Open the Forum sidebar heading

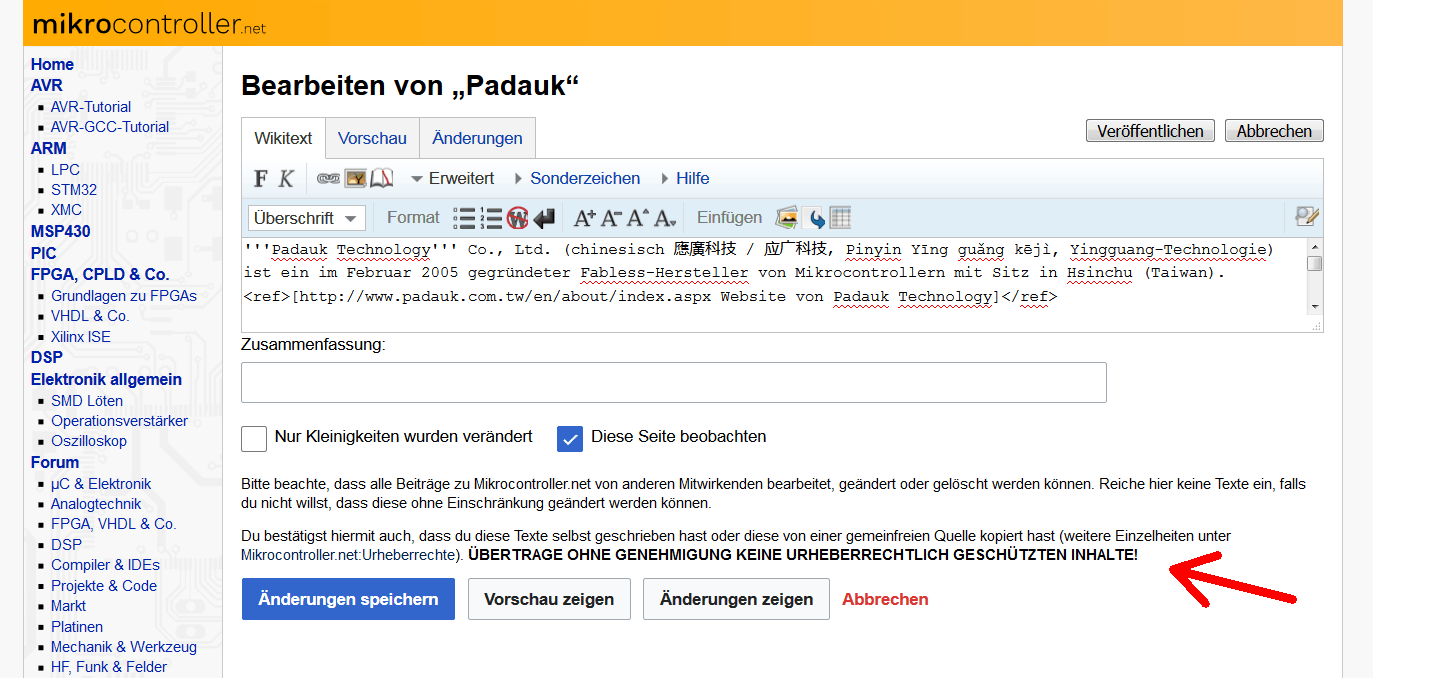55,462
